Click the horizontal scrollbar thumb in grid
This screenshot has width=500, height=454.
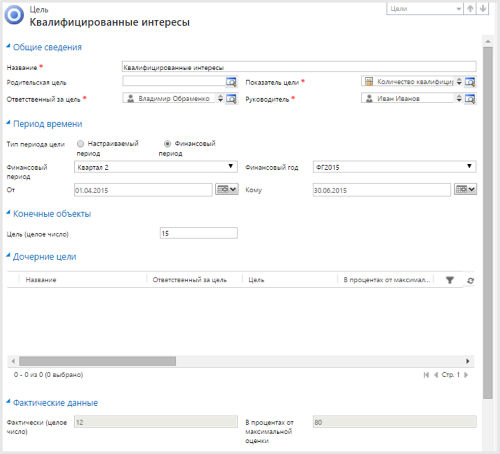[x=97, y=361]
